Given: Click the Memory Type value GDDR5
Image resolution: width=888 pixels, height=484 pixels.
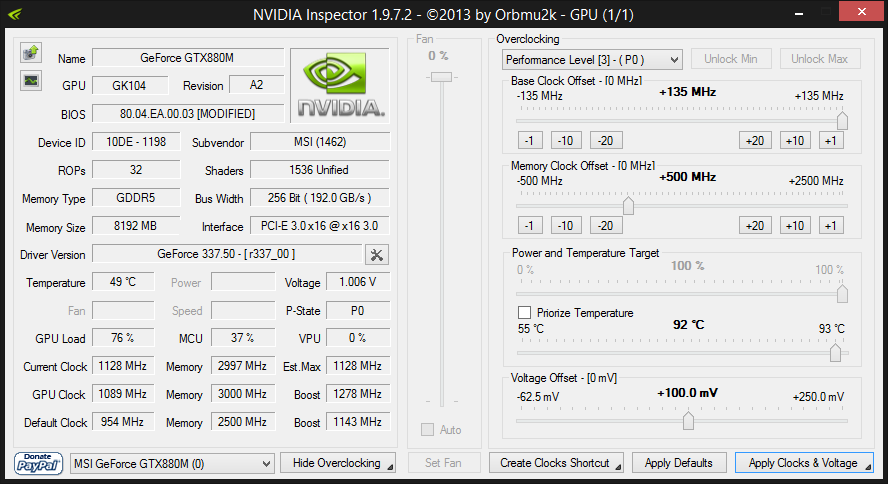Looking at the screenshot, I should pos(136,198).
